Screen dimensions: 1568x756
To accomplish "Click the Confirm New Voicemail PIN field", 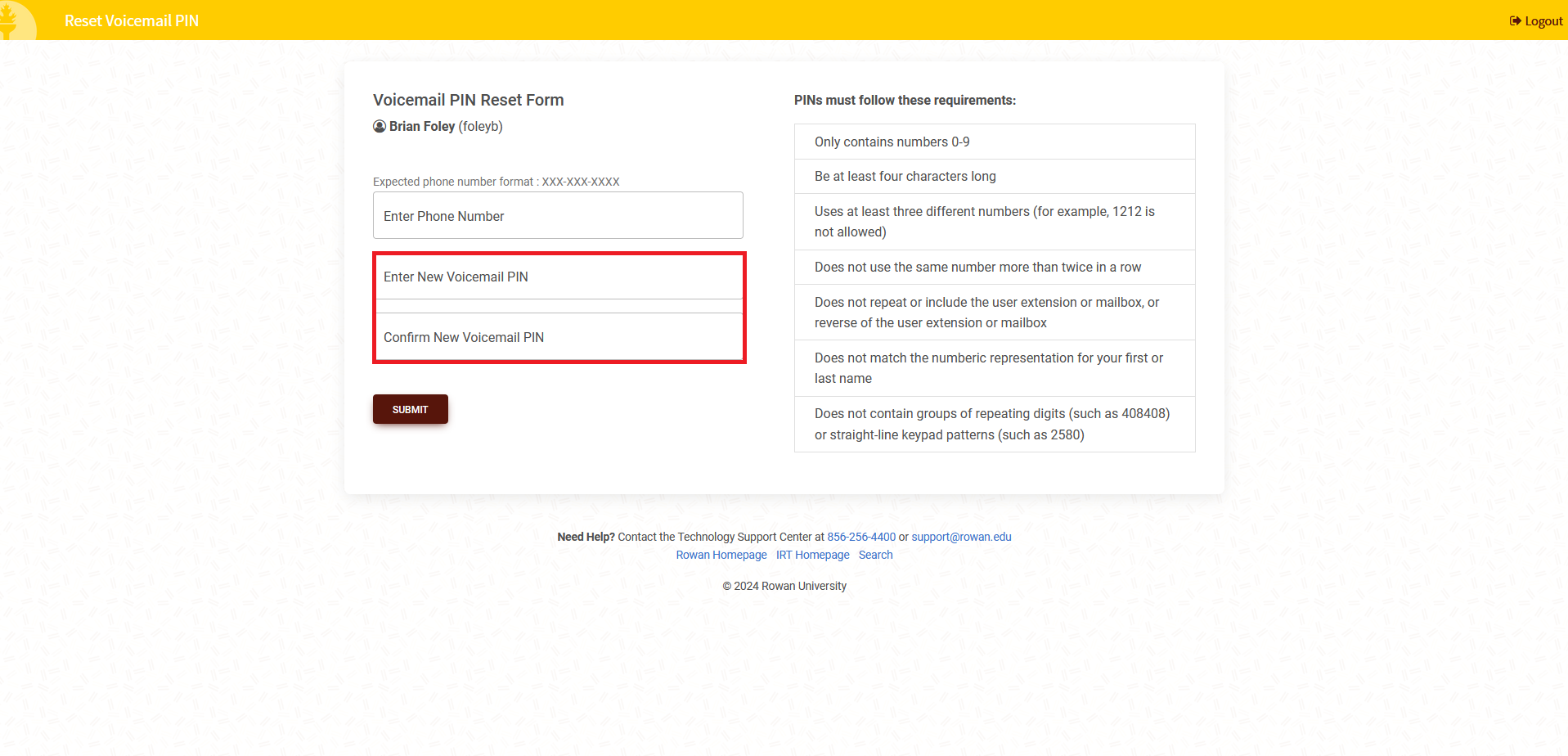I will [559, 337].
